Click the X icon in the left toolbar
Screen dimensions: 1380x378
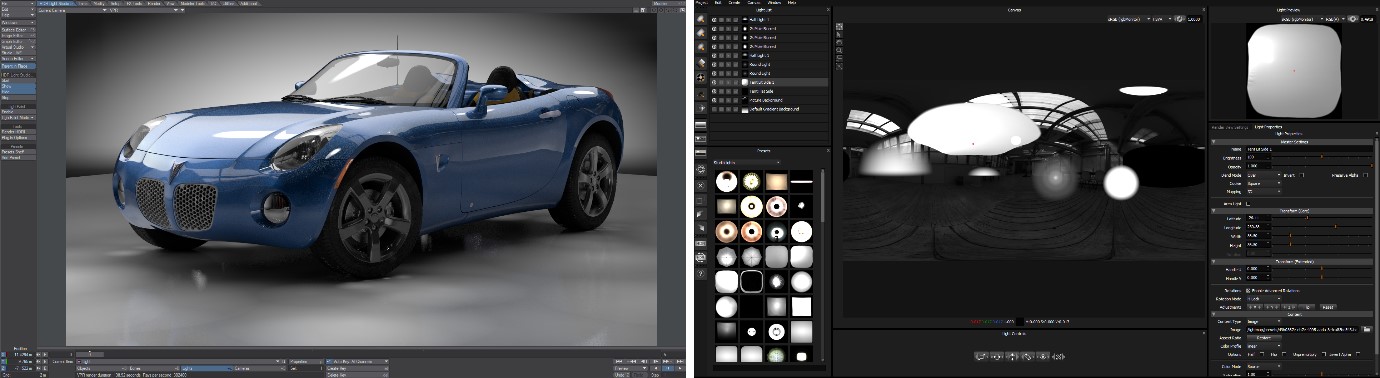(700, 186)
